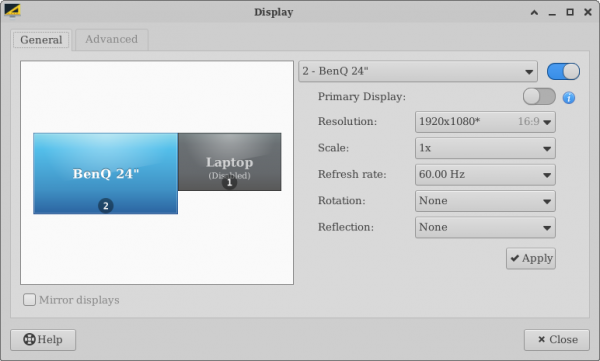Click the Reflection label
The height and width of the screenshot is (361, 600).
(x=346, y=227)
